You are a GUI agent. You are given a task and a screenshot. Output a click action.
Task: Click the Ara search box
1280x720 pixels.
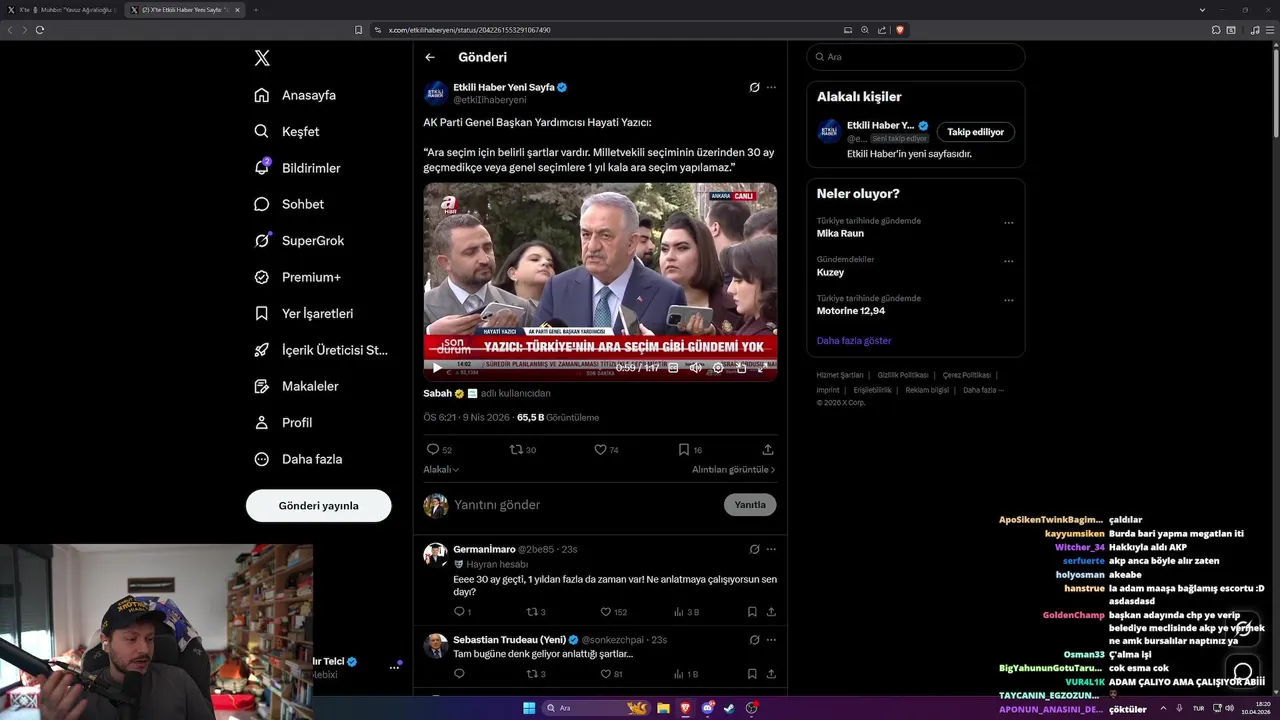point(916,57)
